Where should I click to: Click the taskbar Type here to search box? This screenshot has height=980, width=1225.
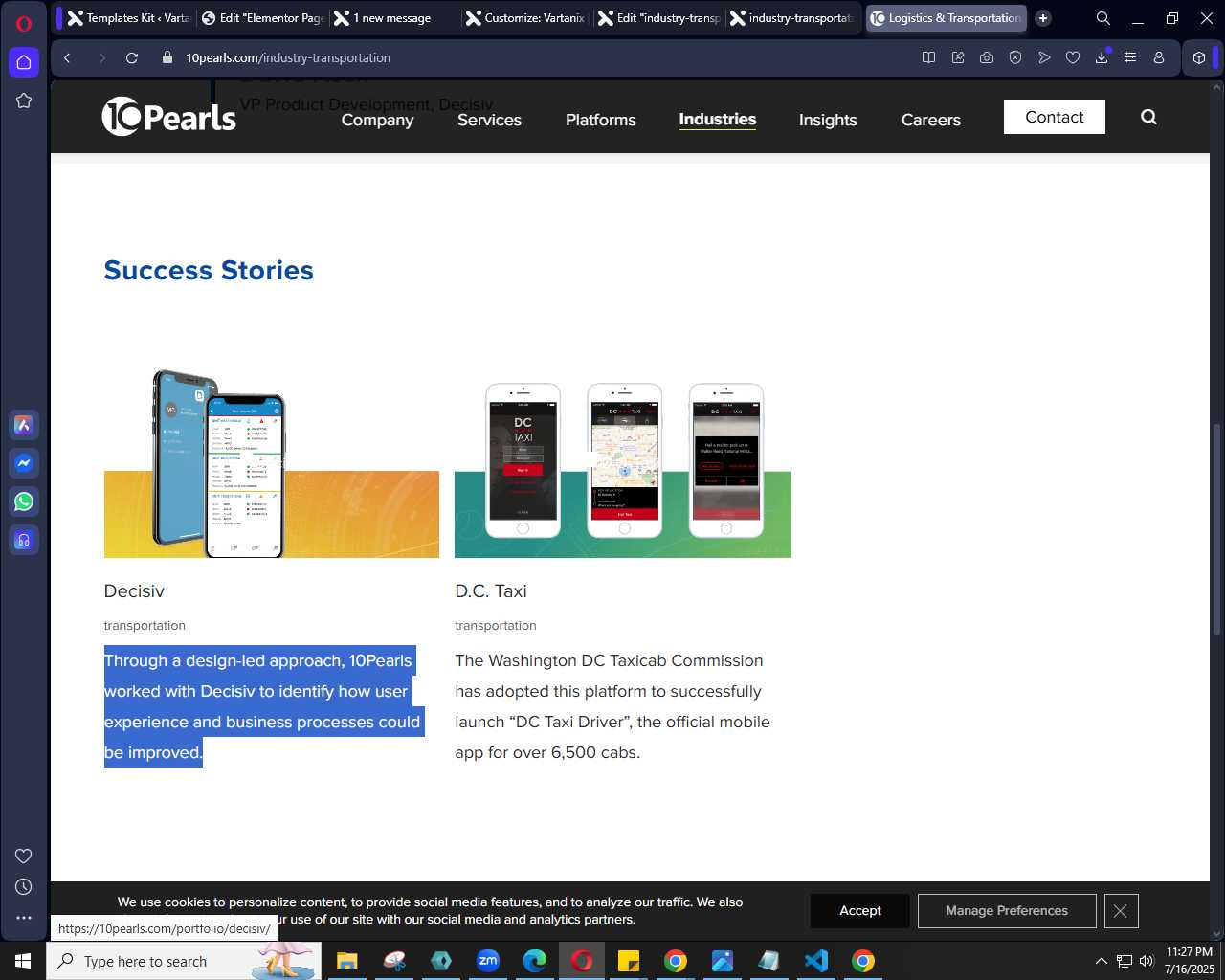click(x=184, y=961)
